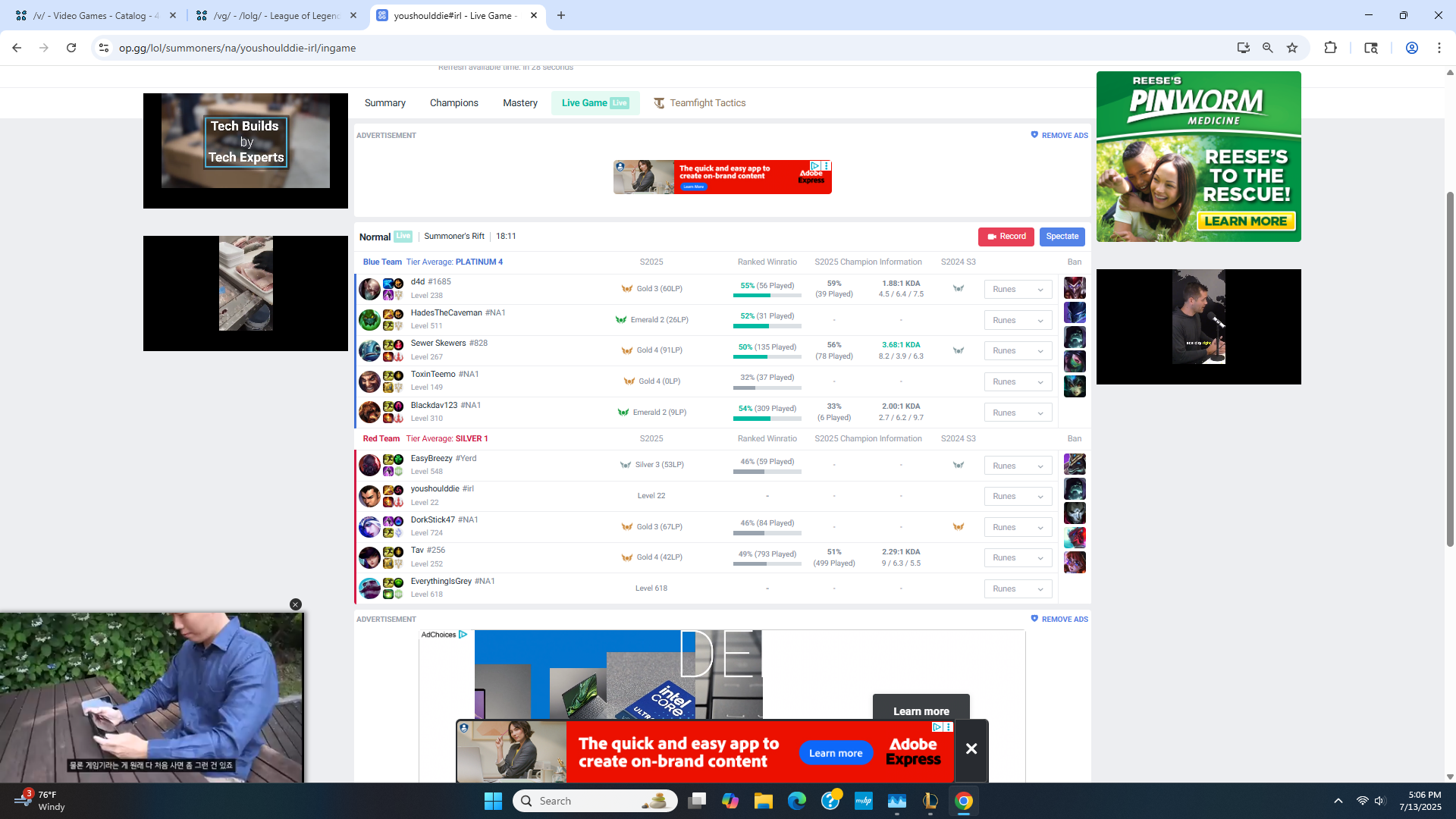Open Chrome profile avatar icon
This screenshot has width=1456, height=819.
1412,48
